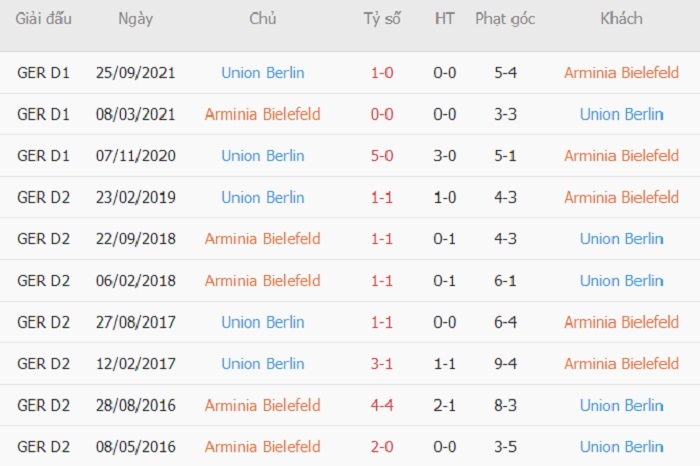700x466 pixels.
Task: Select the Giải đấu column header
Action: (x=43, y=19)
